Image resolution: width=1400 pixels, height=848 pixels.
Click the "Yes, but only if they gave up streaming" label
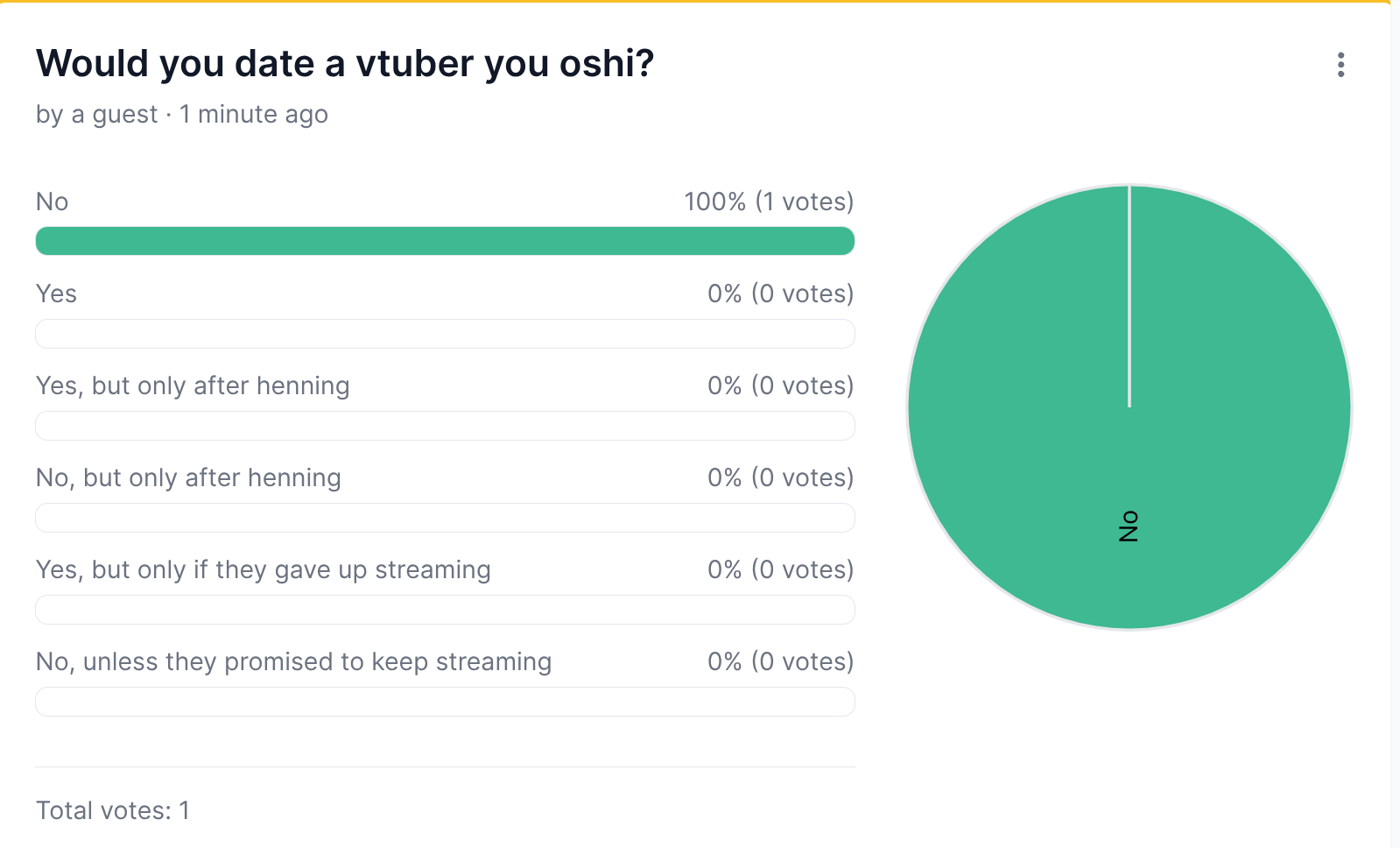tap(263, 569)
